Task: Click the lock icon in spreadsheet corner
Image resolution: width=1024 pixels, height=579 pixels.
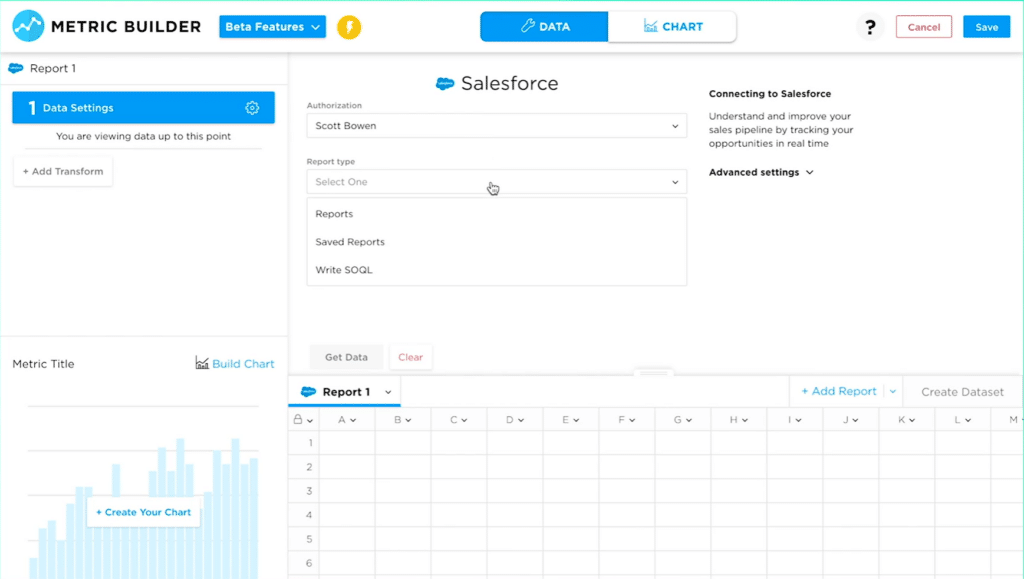Action: [x=298, y=420]
